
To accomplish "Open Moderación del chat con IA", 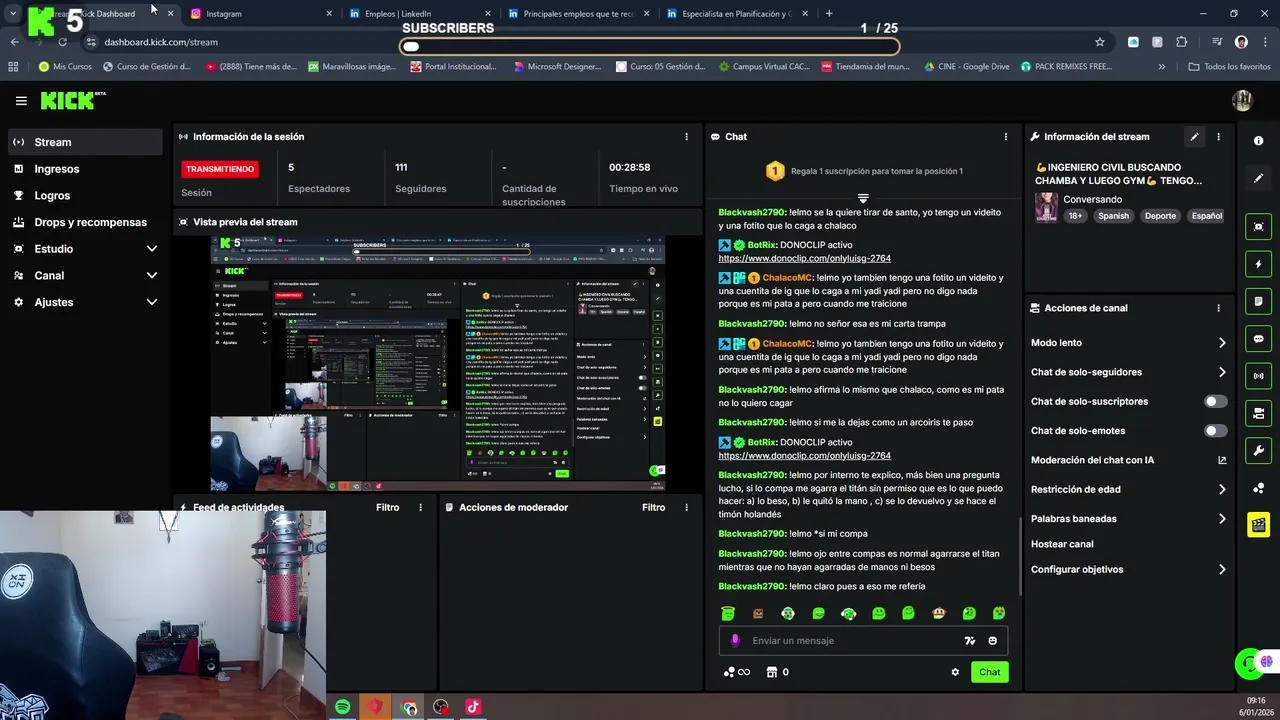I will coord(1129,460).
